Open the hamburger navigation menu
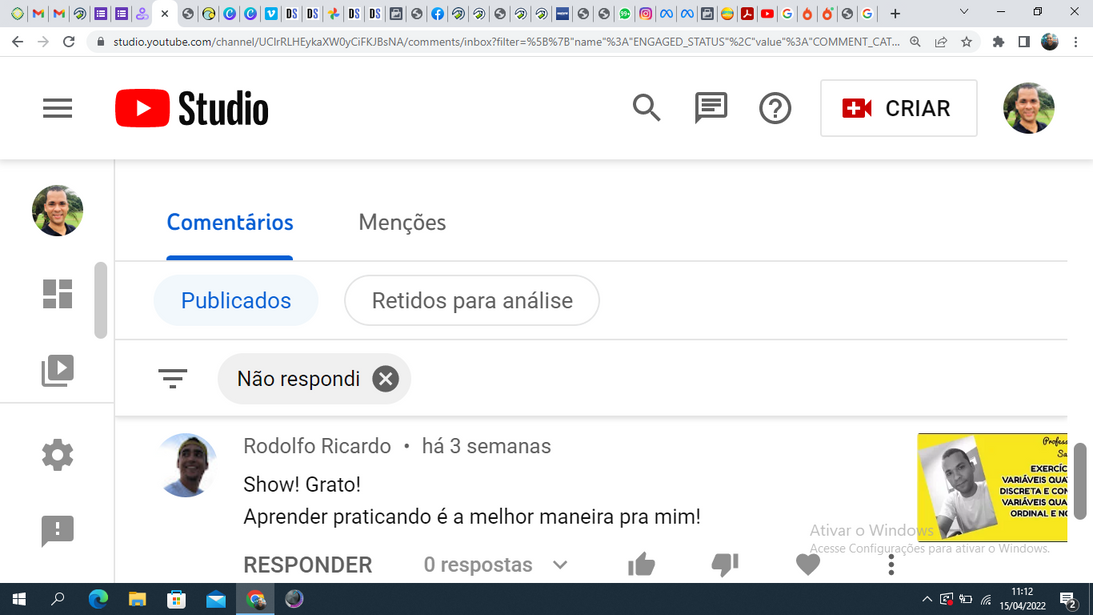 [58, 108]
